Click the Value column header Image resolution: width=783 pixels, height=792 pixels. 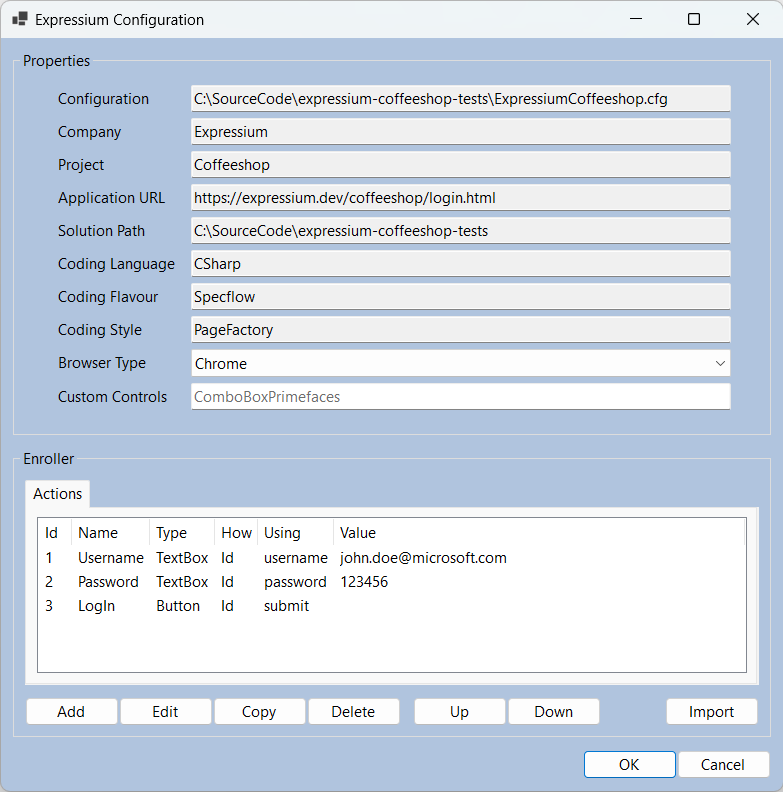coord(539,532)
